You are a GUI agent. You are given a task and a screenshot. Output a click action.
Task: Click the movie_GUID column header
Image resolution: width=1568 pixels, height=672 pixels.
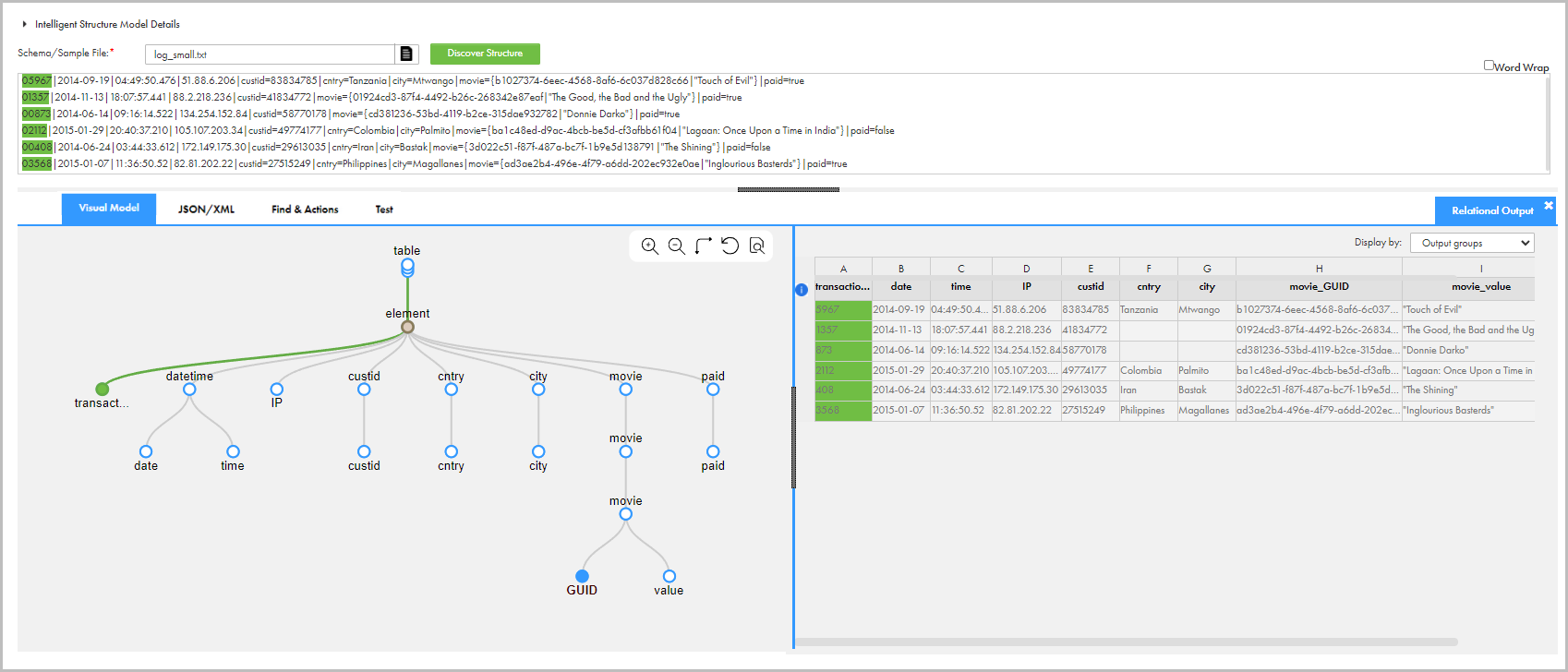[x=1319, y=287]
